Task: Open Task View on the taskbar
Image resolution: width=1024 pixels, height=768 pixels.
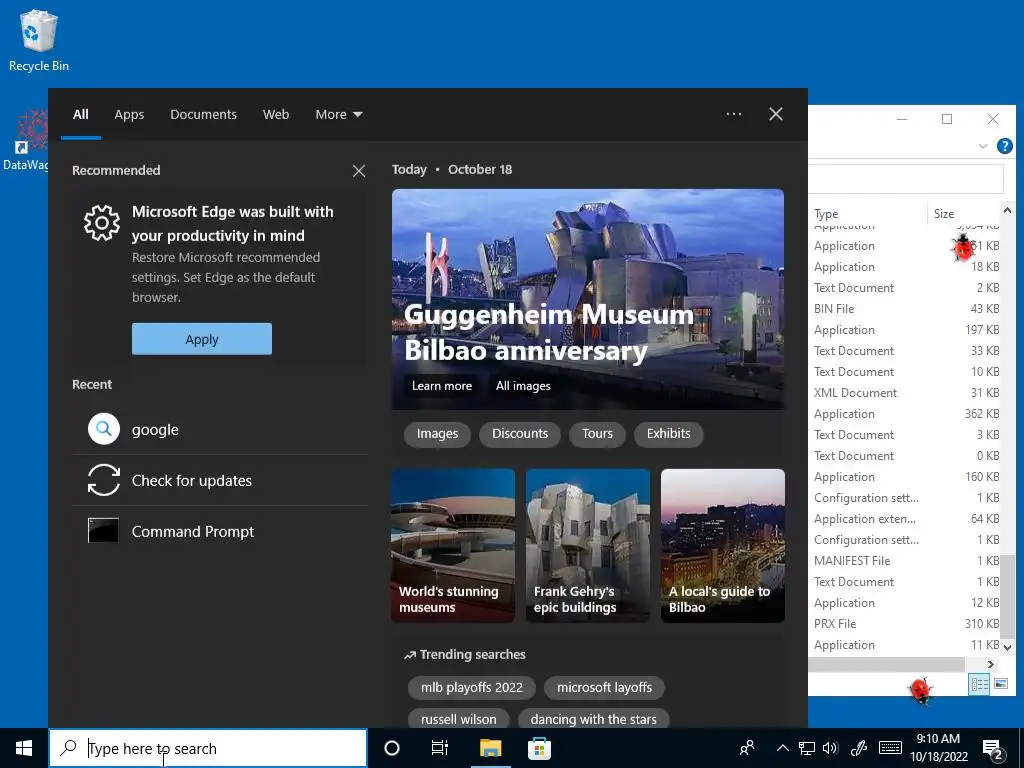Action: [440, 748]
